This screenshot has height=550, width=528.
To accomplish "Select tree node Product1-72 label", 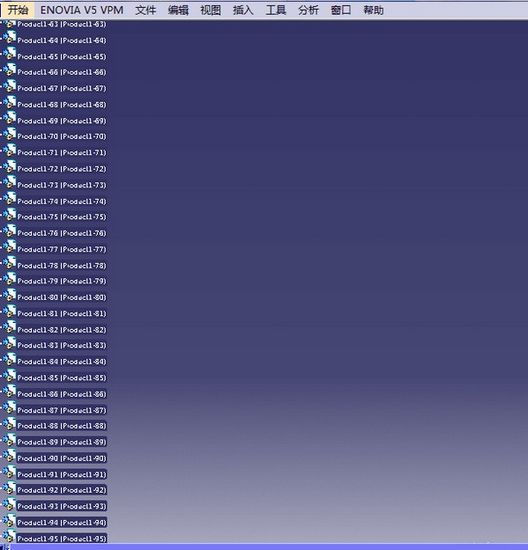I will pos(62,169).
